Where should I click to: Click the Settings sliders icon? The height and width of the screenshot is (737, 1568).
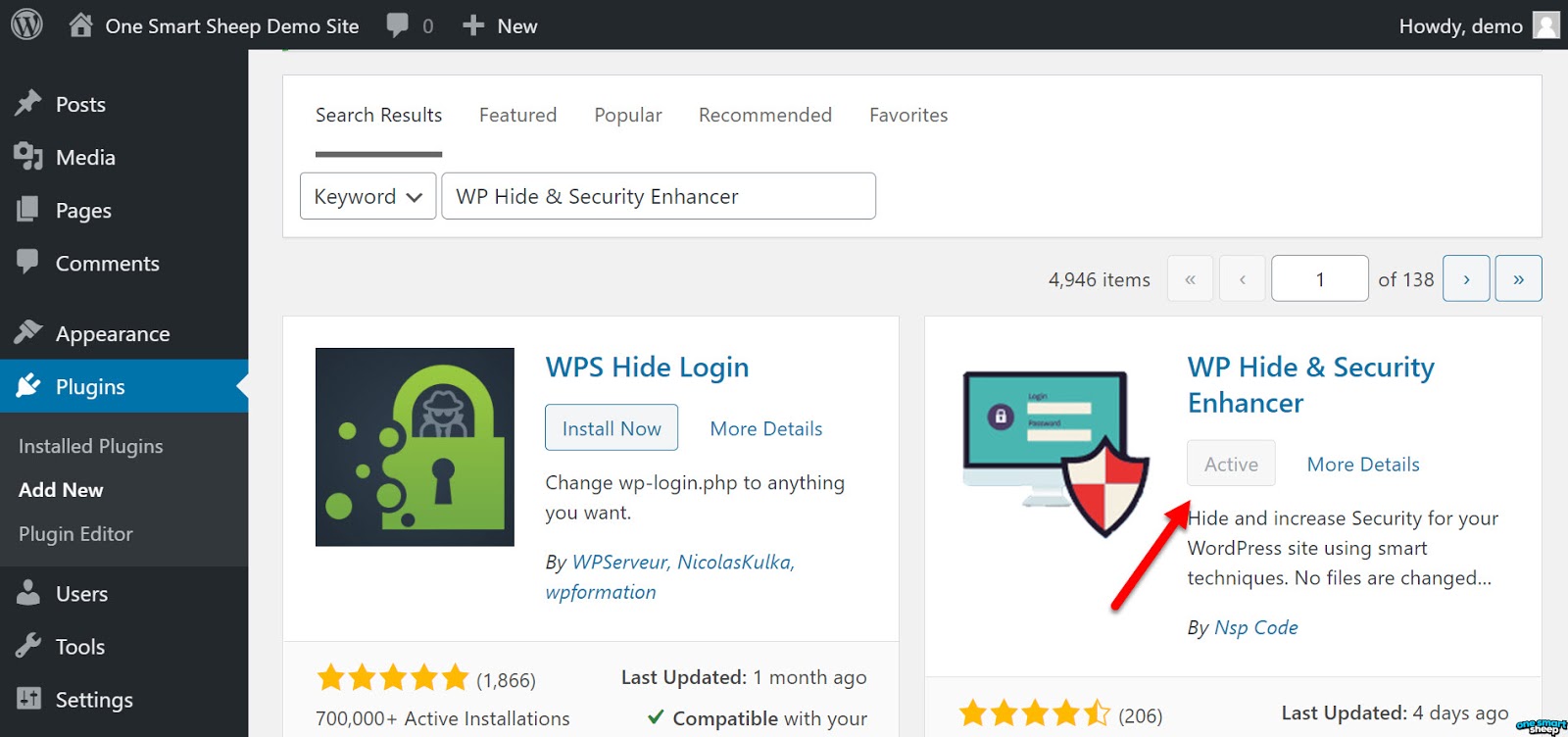(28, 699)
